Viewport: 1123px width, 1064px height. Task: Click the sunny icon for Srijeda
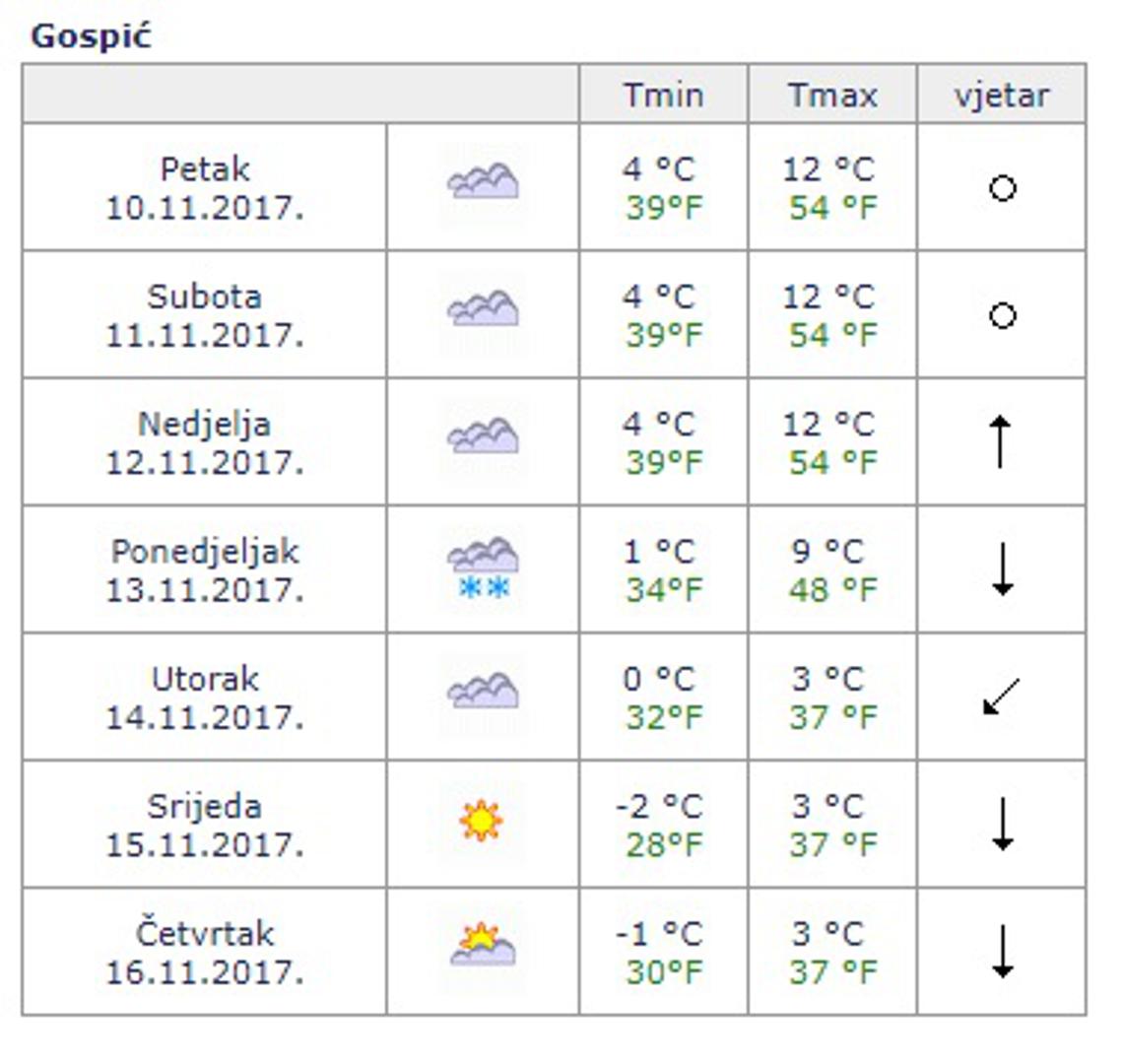pos(481,821)
